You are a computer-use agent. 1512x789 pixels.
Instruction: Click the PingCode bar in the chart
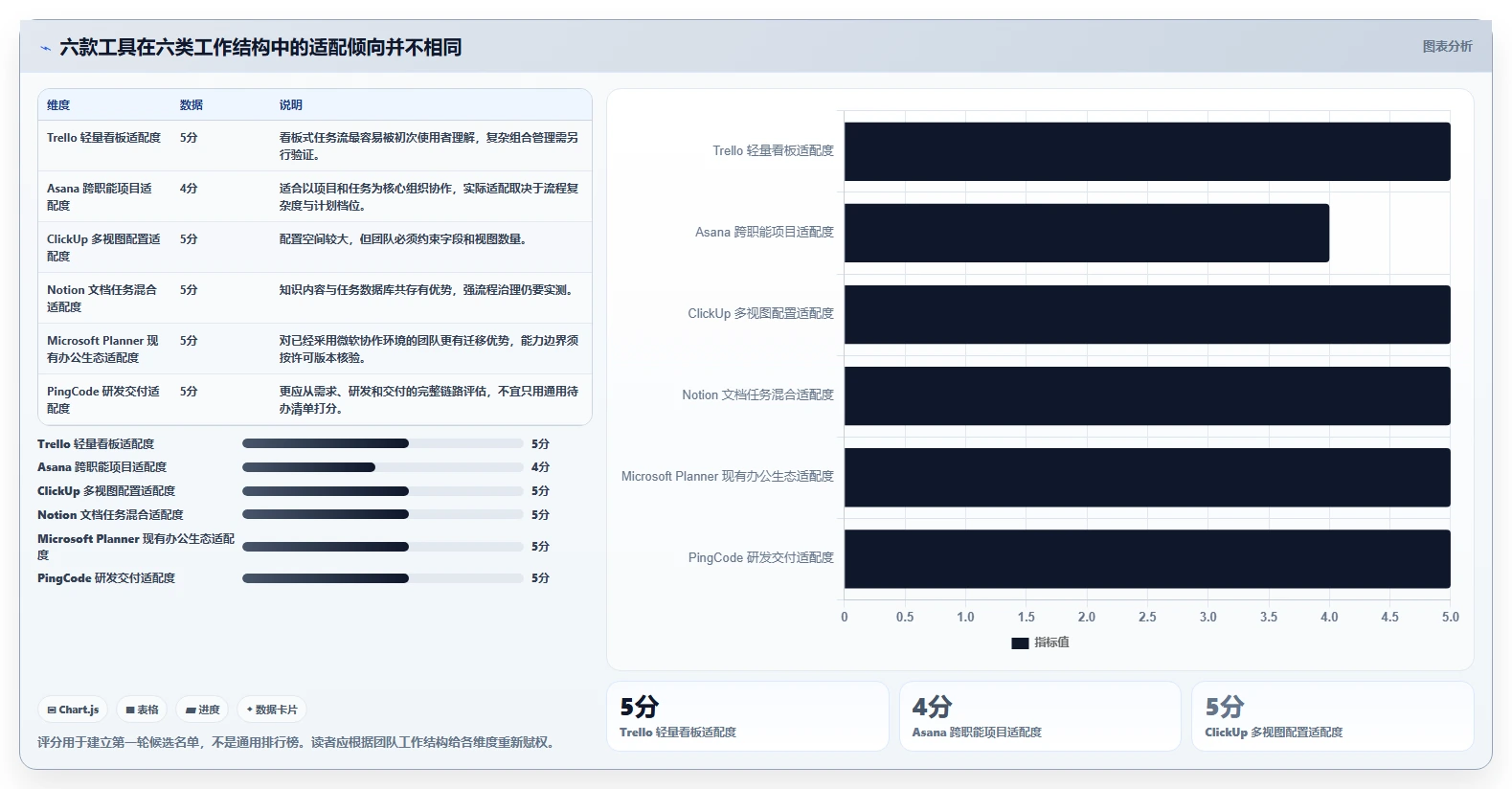coord(1147,559)
